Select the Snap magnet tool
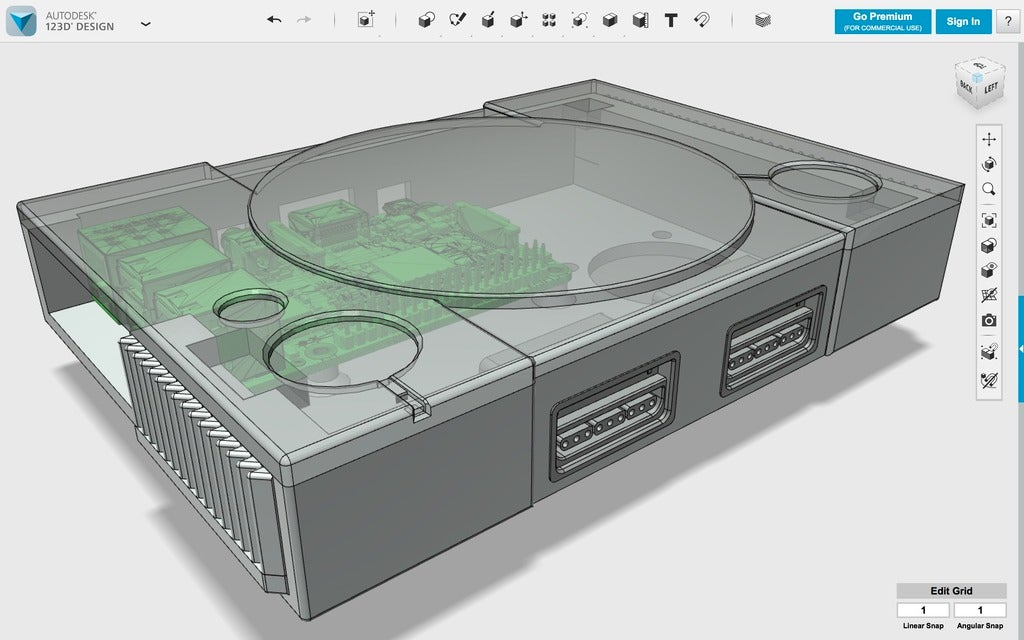Image resolution: width=1024 pixels, height=640 pixels. [701, 20]
